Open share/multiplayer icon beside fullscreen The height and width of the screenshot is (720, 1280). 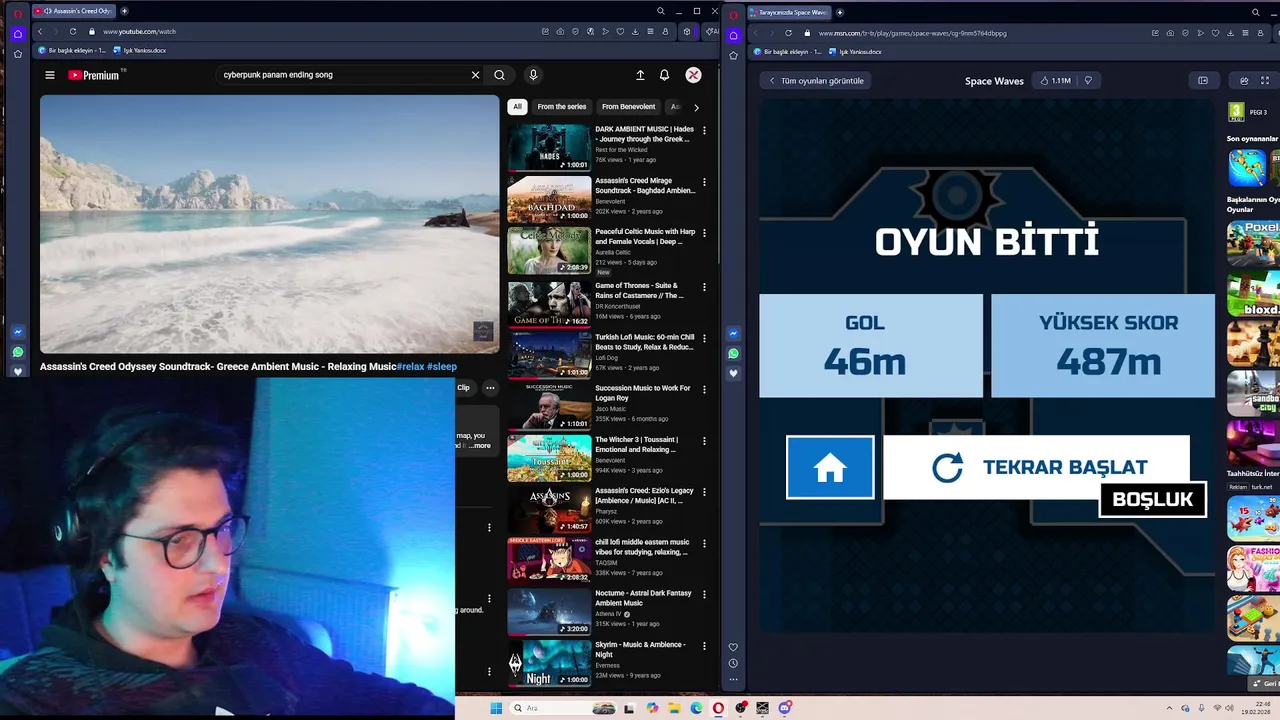click(1244, 81)
